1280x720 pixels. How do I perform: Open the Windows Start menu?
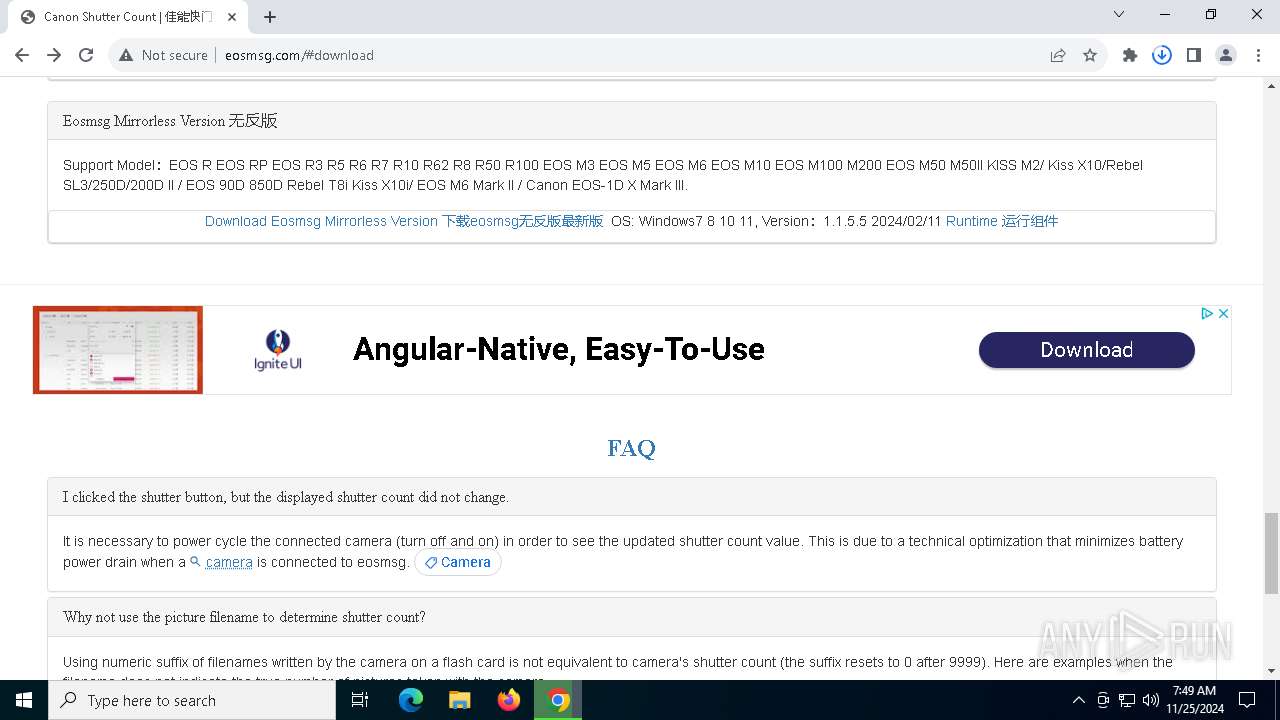(24, 700)
